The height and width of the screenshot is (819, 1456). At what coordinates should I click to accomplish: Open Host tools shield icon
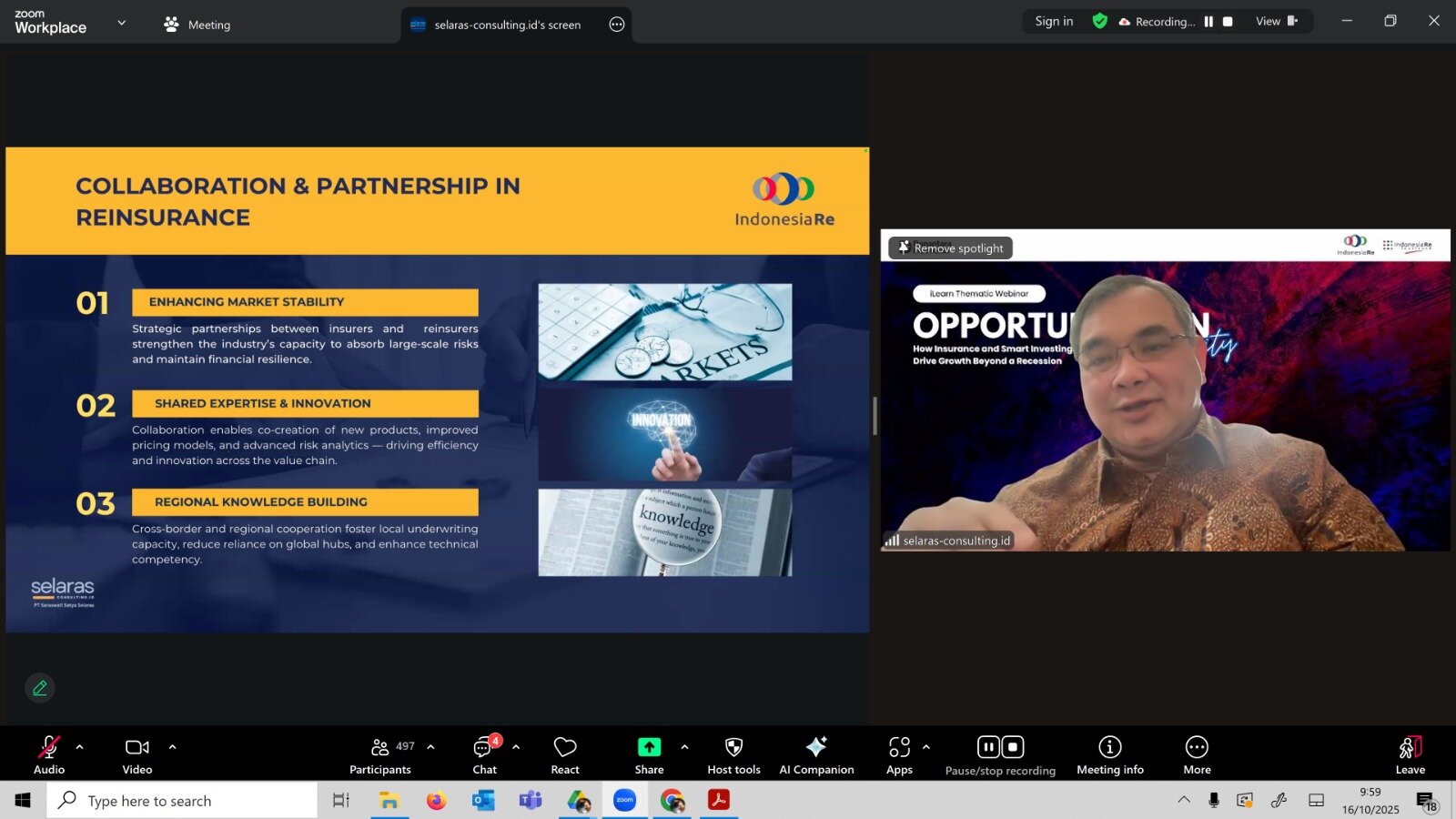click(x=733, y=748)
